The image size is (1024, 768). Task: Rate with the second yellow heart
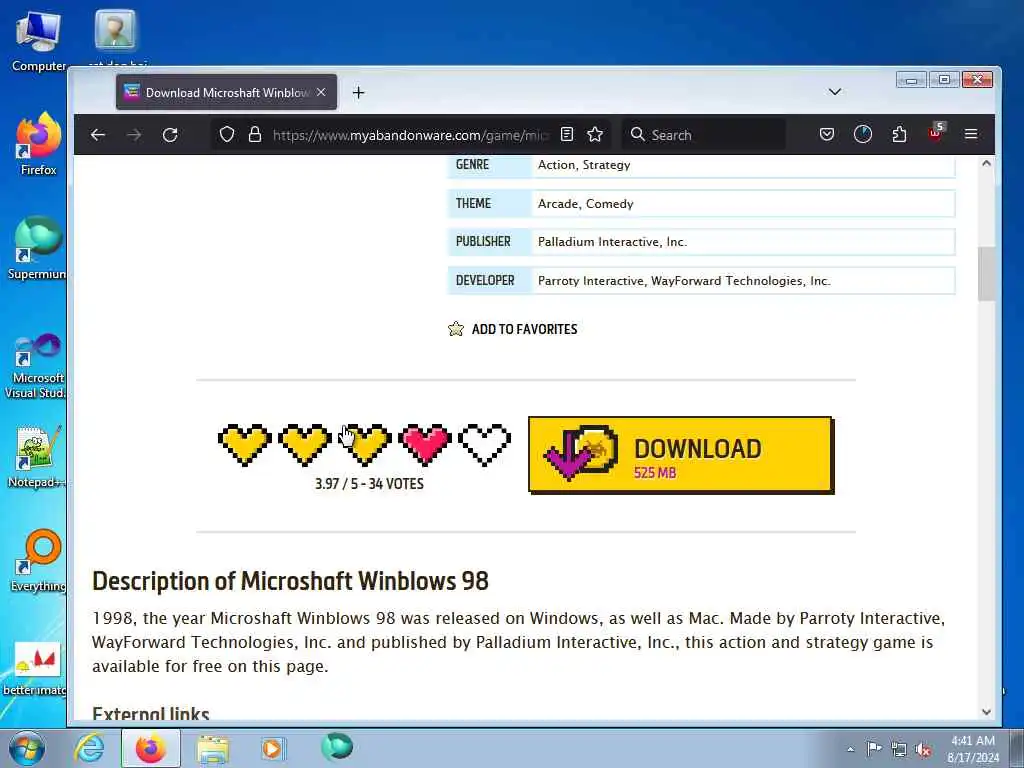(305, 445)
